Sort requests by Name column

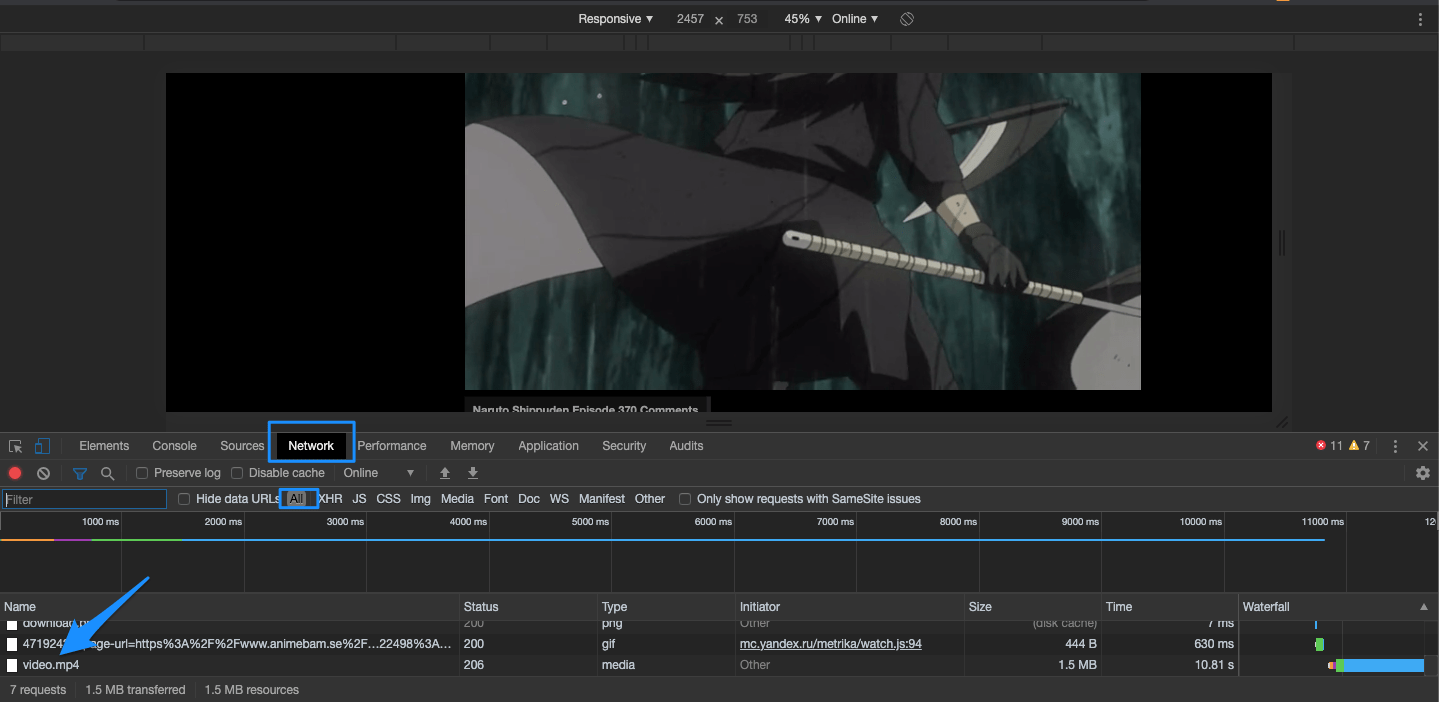pos(229,607)
